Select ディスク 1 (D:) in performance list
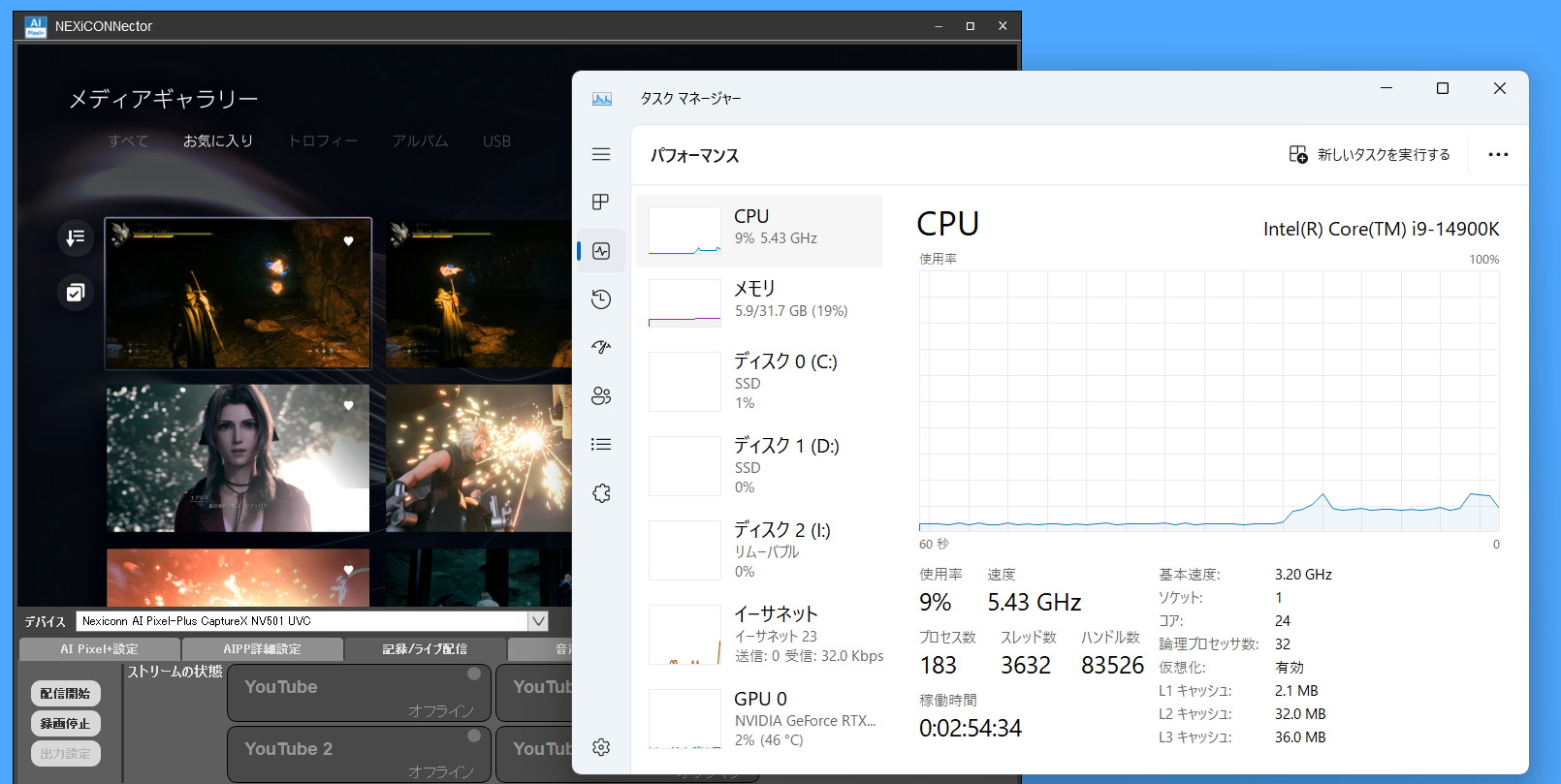The image size is (1561, 784). pyautogui.click(x=759, y=465)
